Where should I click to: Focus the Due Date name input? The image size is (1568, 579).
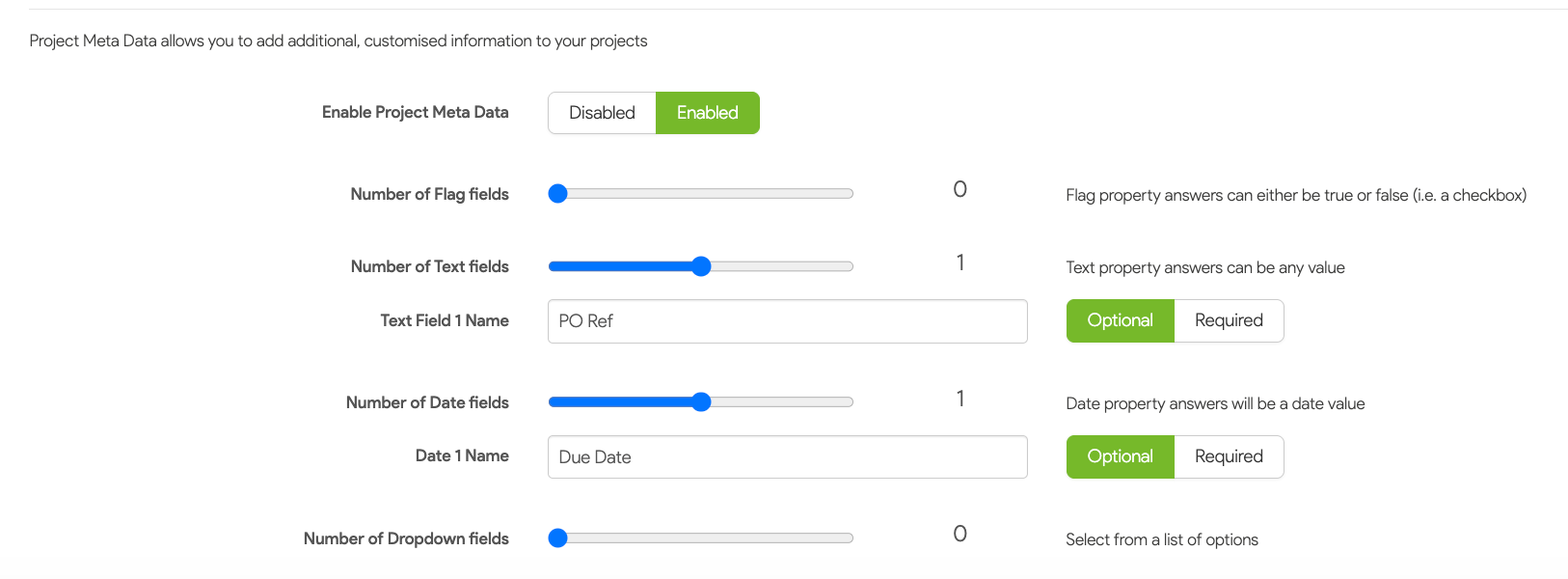[787, 457]
